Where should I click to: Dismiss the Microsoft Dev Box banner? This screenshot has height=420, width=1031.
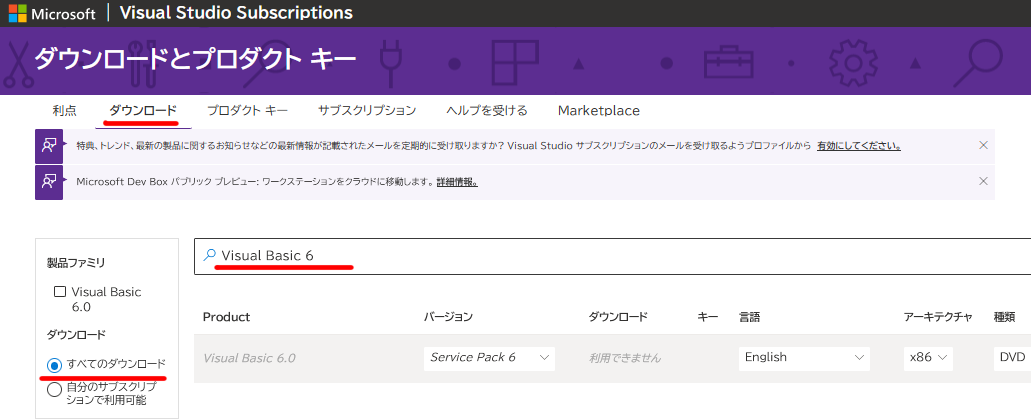(x=983, y=181)
